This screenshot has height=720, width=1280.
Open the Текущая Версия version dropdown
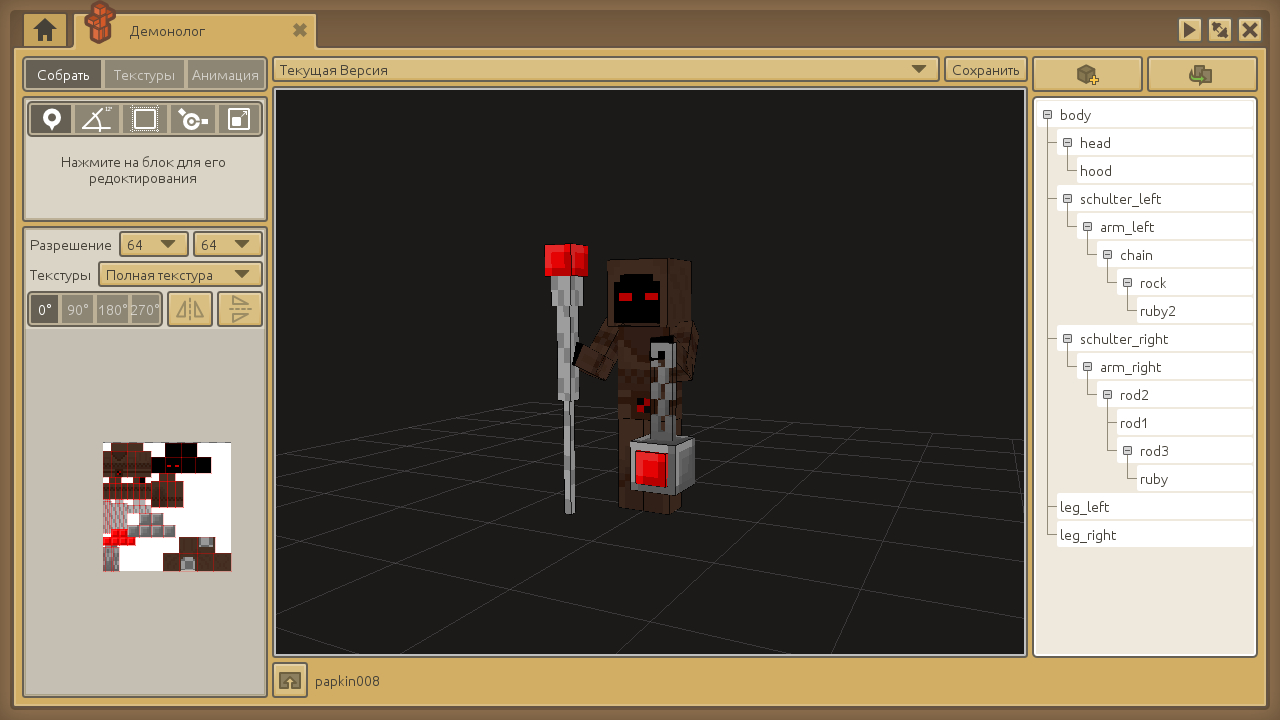click(x=606, y=70)
